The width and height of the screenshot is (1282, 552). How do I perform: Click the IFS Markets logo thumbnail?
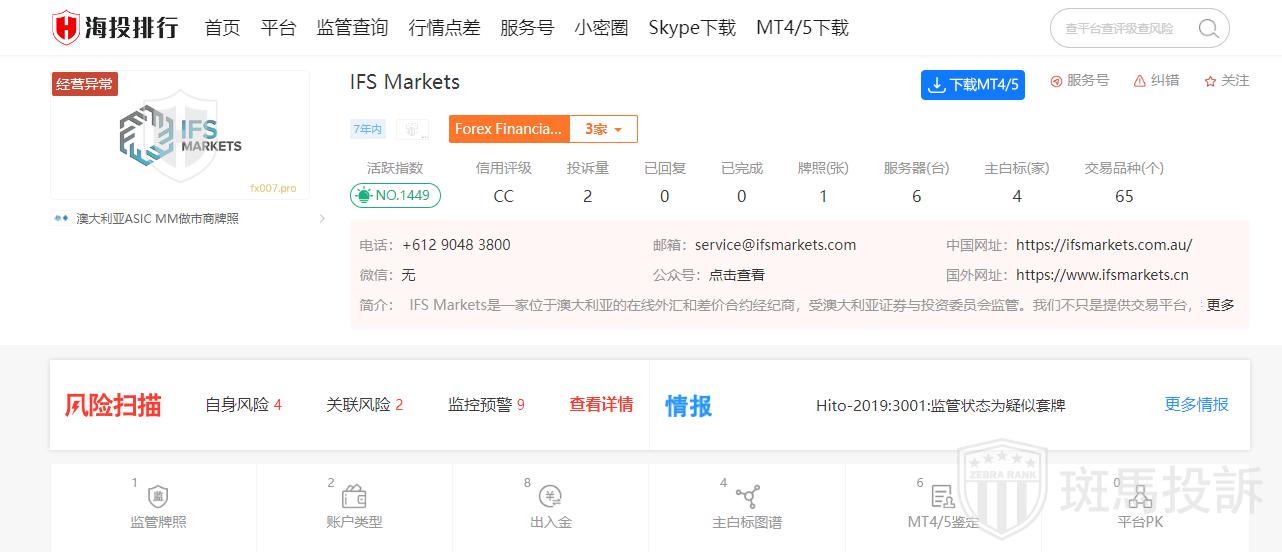180,135
